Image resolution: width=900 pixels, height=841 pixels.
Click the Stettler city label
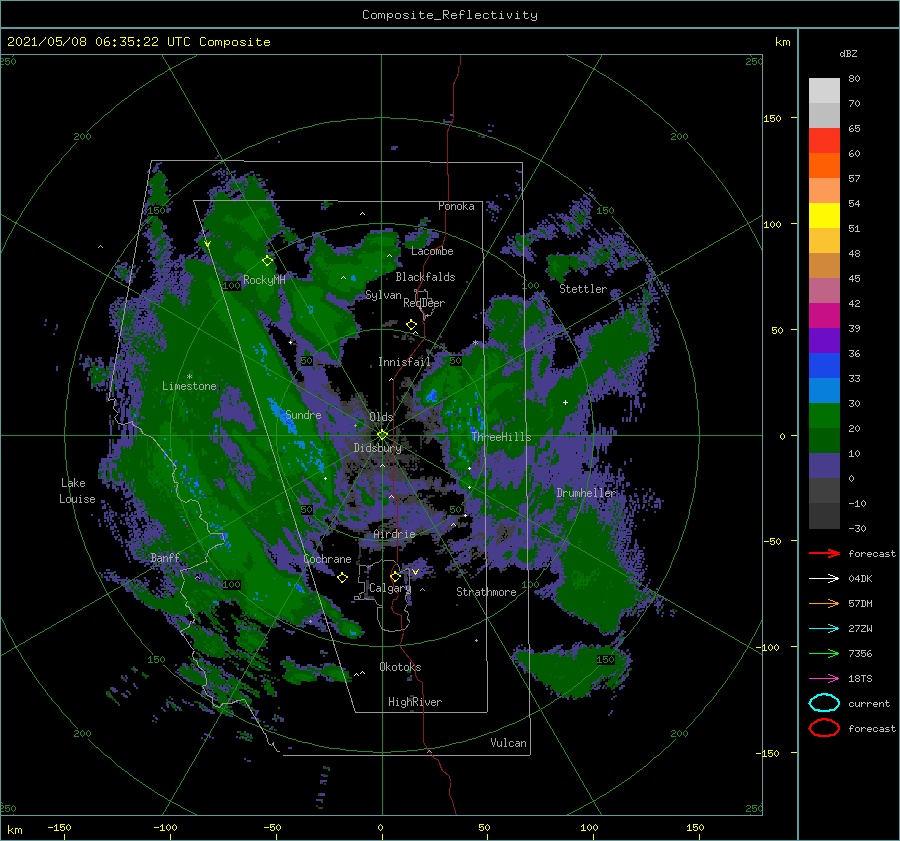(x=583, y=289)
